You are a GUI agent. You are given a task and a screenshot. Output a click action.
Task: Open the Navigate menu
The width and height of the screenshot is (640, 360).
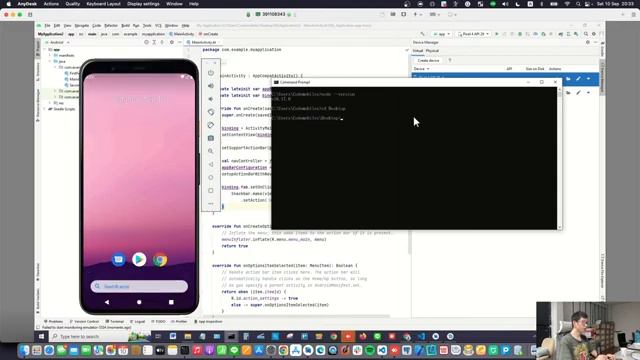click(82, 25)
